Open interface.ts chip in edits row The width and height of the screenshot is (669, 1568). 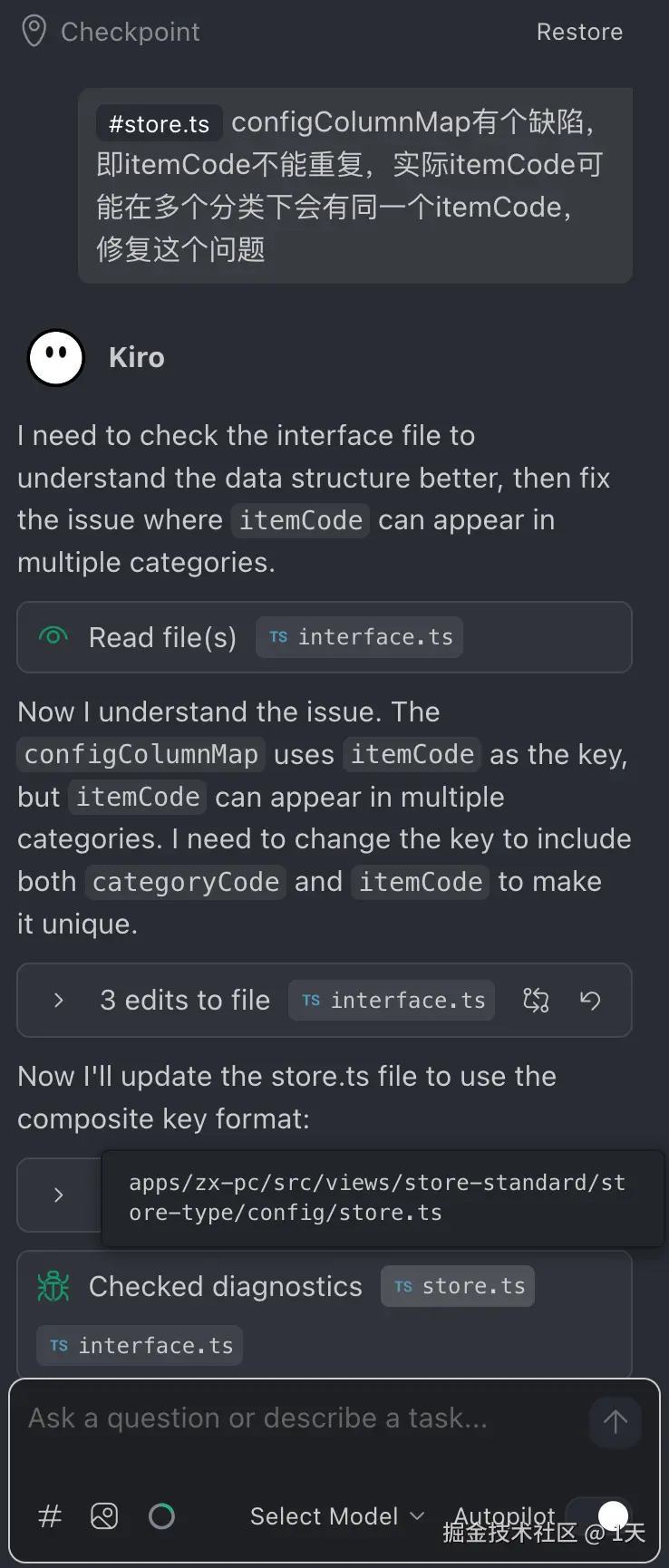392,1000
